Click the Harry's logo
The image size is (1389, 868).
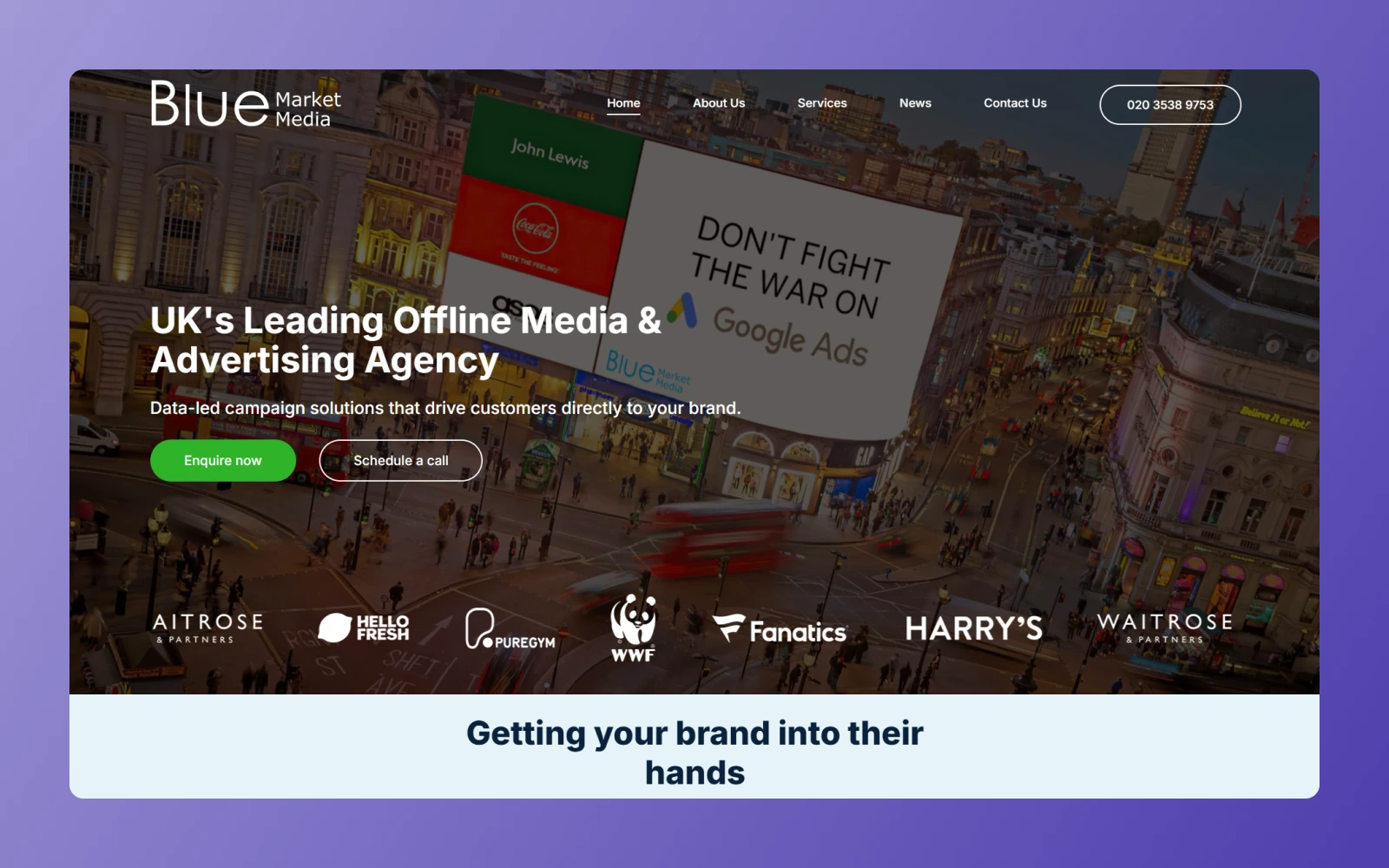coord(974,628)
